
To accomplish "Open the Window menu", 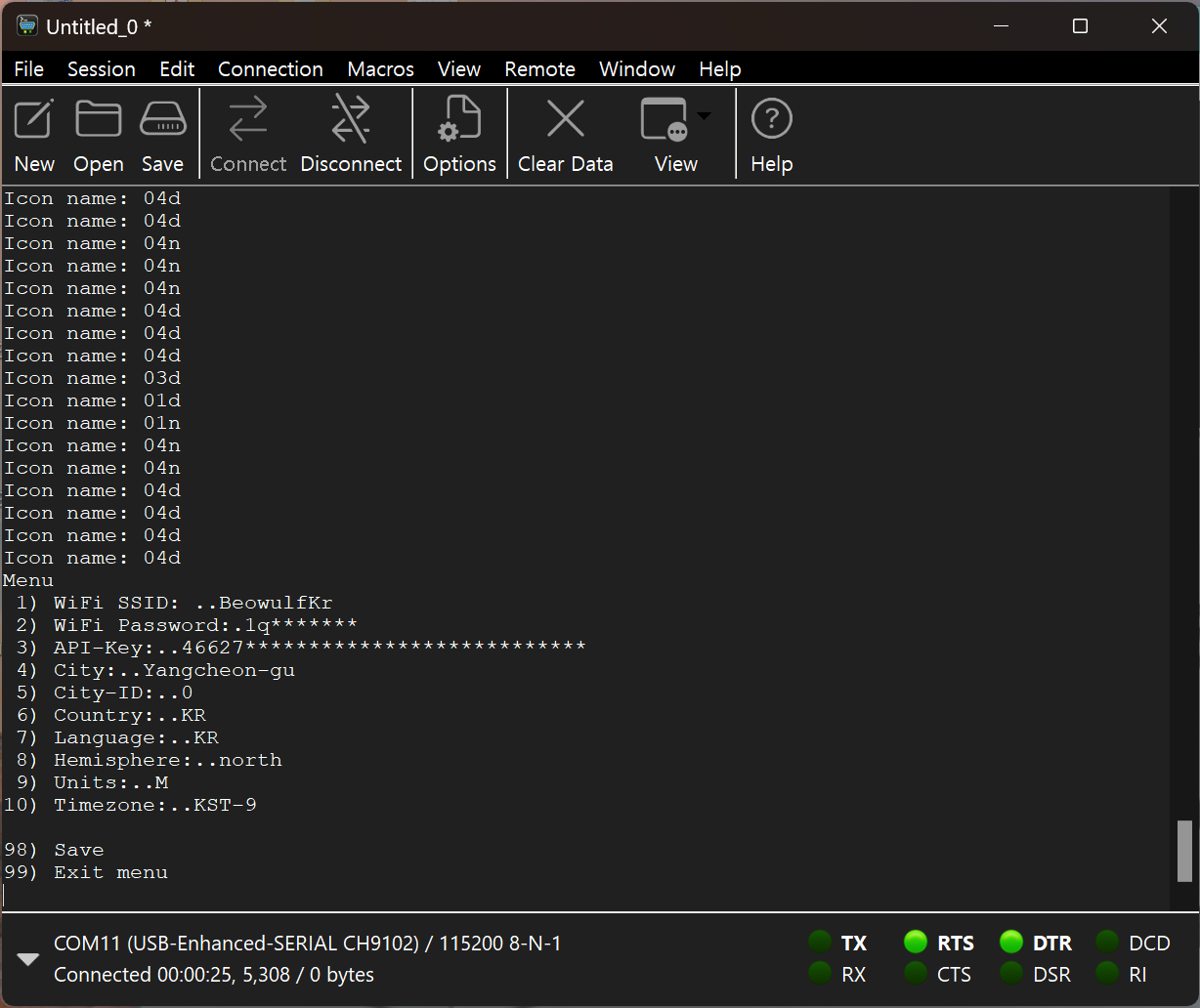I will 637,69.
